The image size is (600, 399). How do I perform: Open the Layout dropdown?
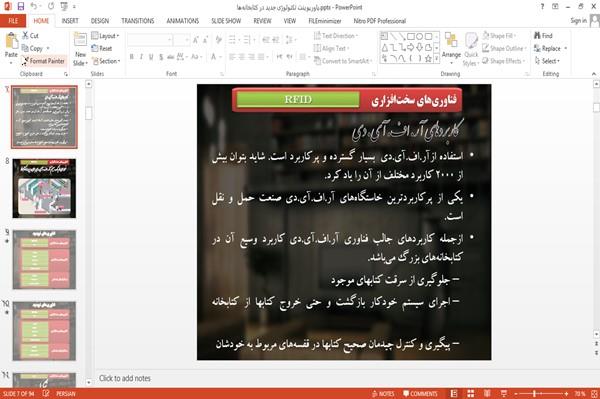(105, 36)
